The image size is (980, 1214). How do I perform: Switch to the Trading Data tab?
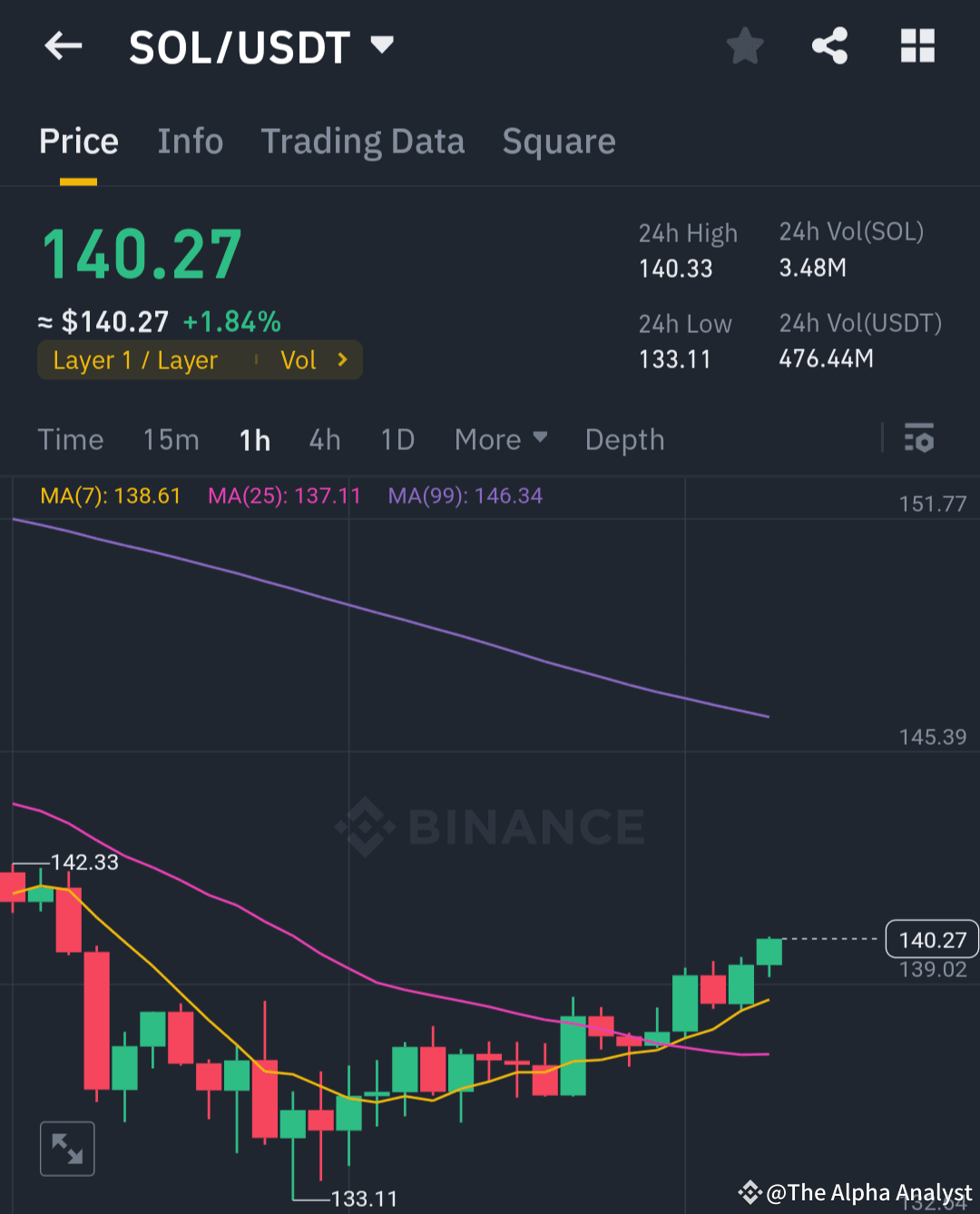pyautogui.click(x=363, y=141)
